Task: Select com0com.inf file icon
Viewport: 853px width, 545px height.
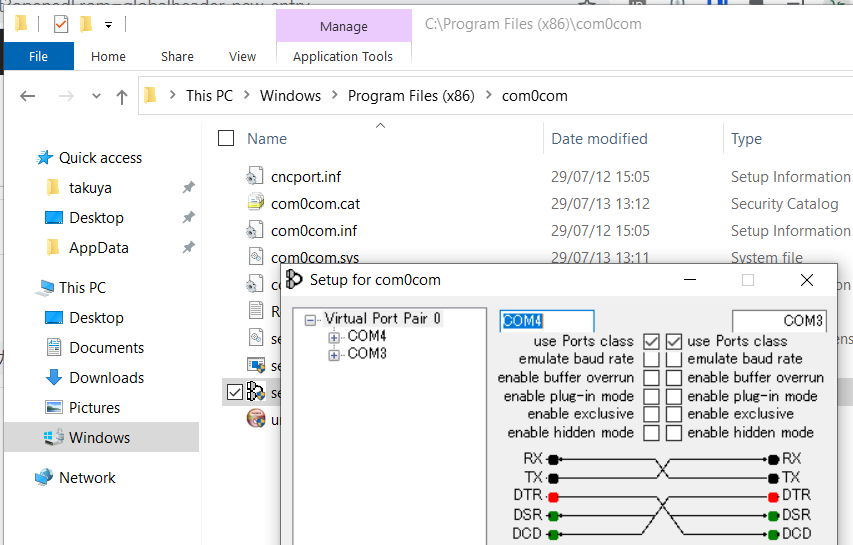Action: (255, 230)
